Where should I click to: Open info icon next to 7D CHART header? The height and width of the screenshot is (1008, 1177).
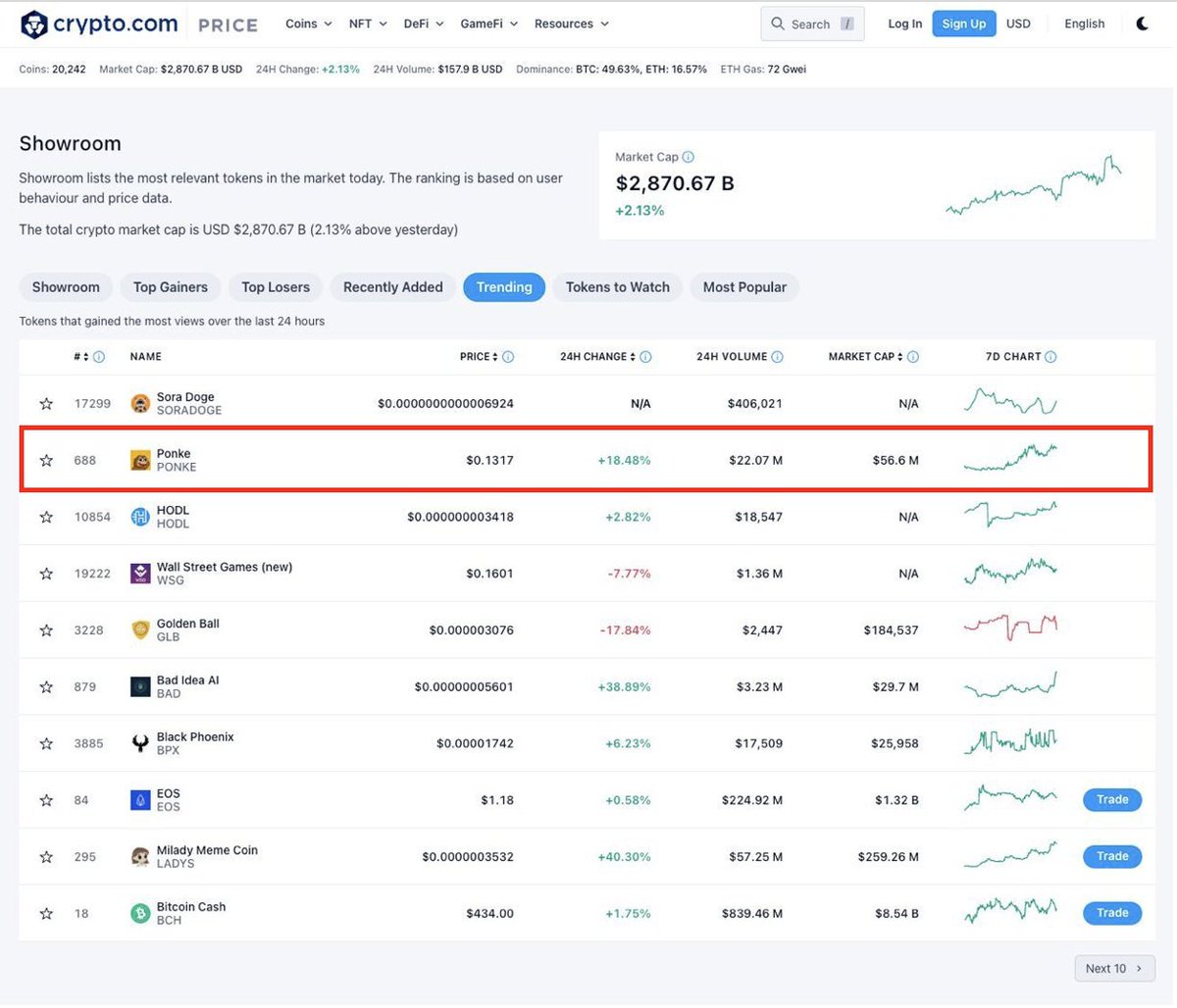tap(1050, 357)
